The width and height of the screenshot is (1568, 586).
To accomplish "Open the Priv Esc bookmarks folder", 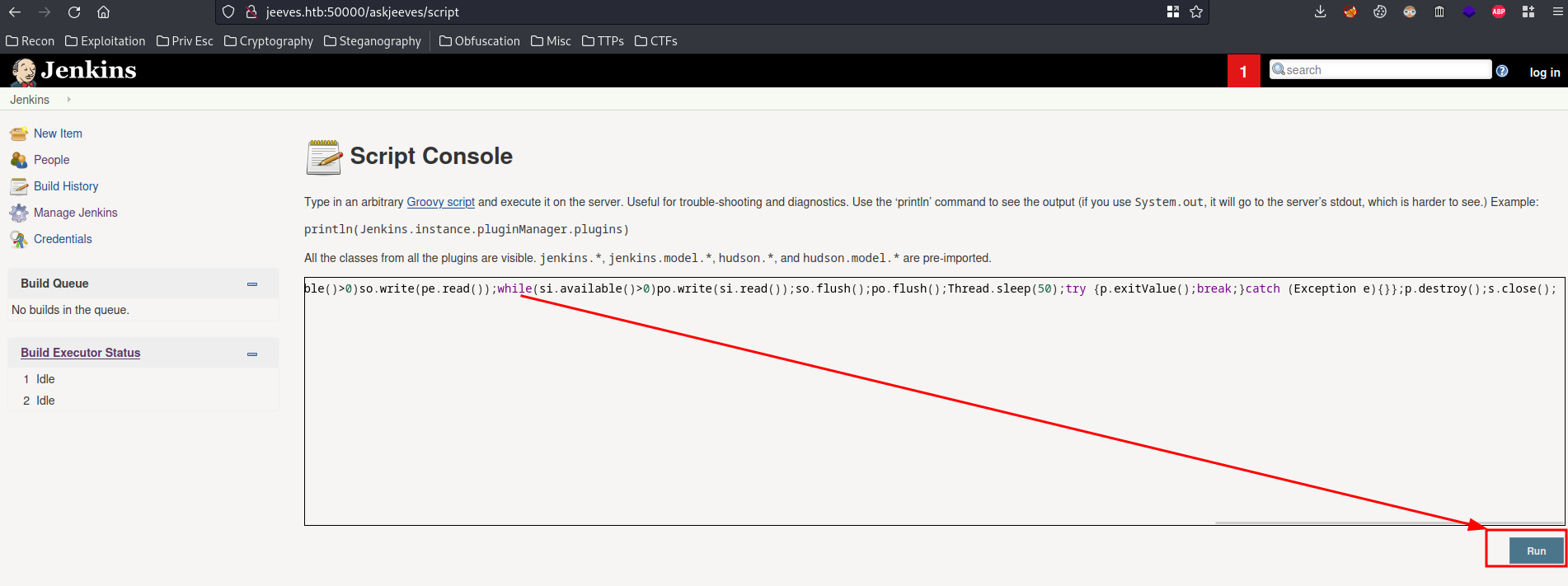I will pyautogui.click(x=185, y=41).
